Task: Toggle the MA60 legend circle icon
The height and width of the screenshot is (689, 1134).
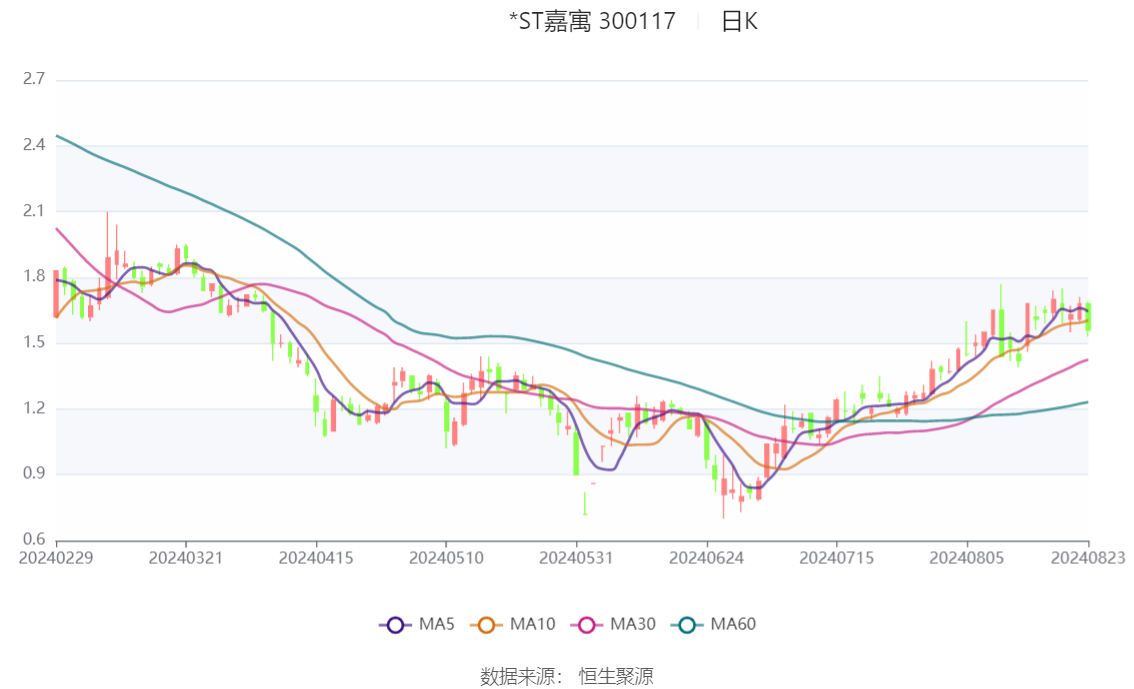Action: pyautogui.click(x=686, y=625)
